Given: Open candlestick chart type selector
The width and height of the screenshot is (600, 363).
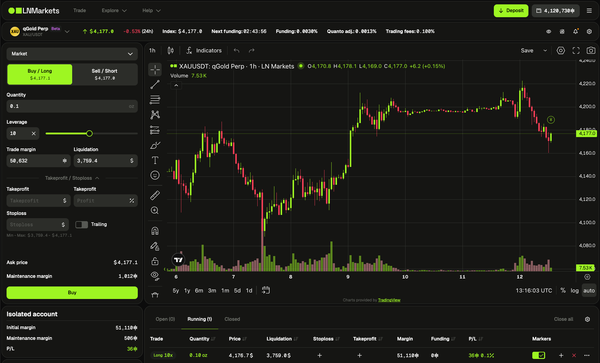Looking at the screenshot, I should 171,50.
